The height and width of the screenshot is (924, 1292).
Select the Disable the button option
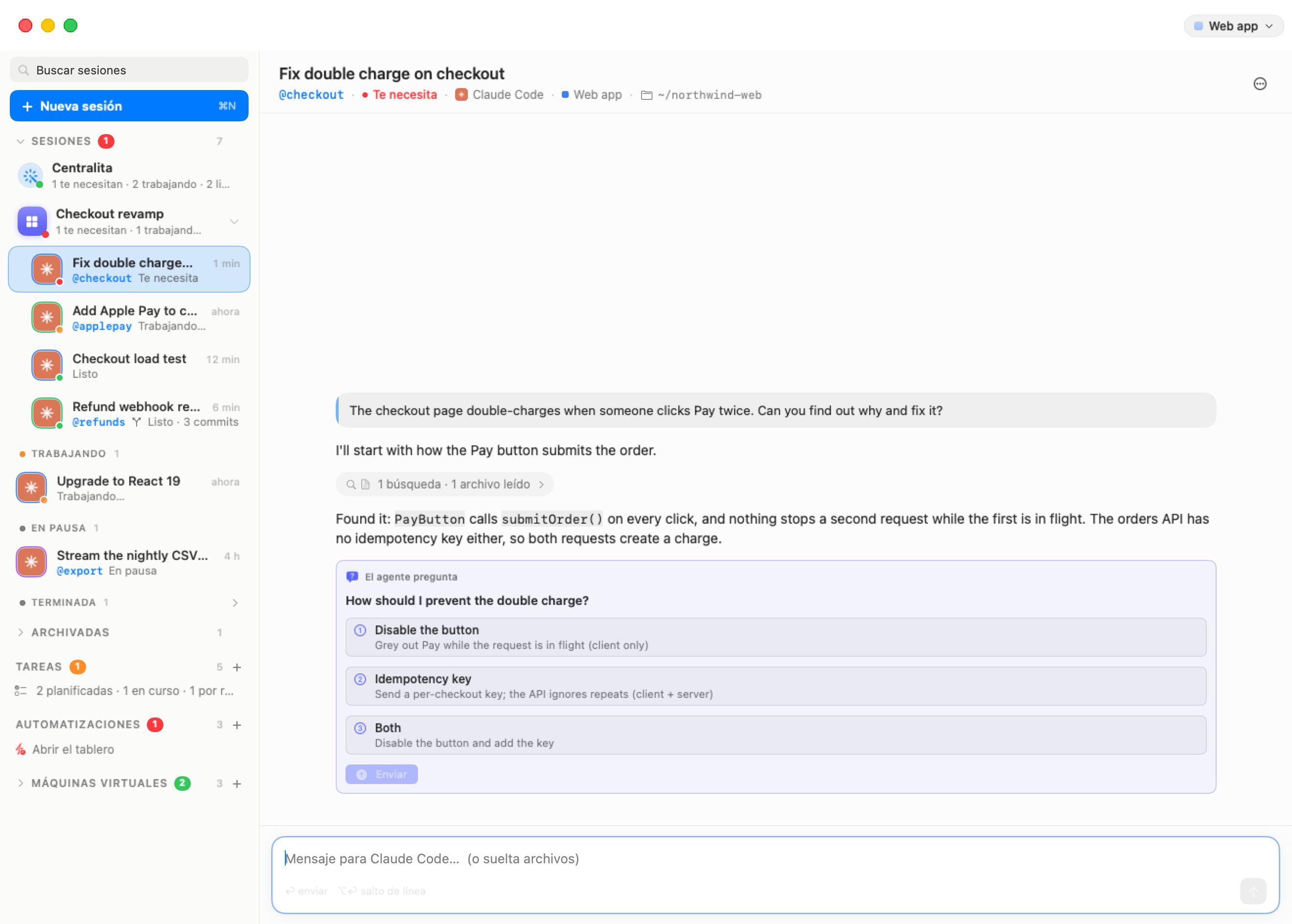click(775, 637)
